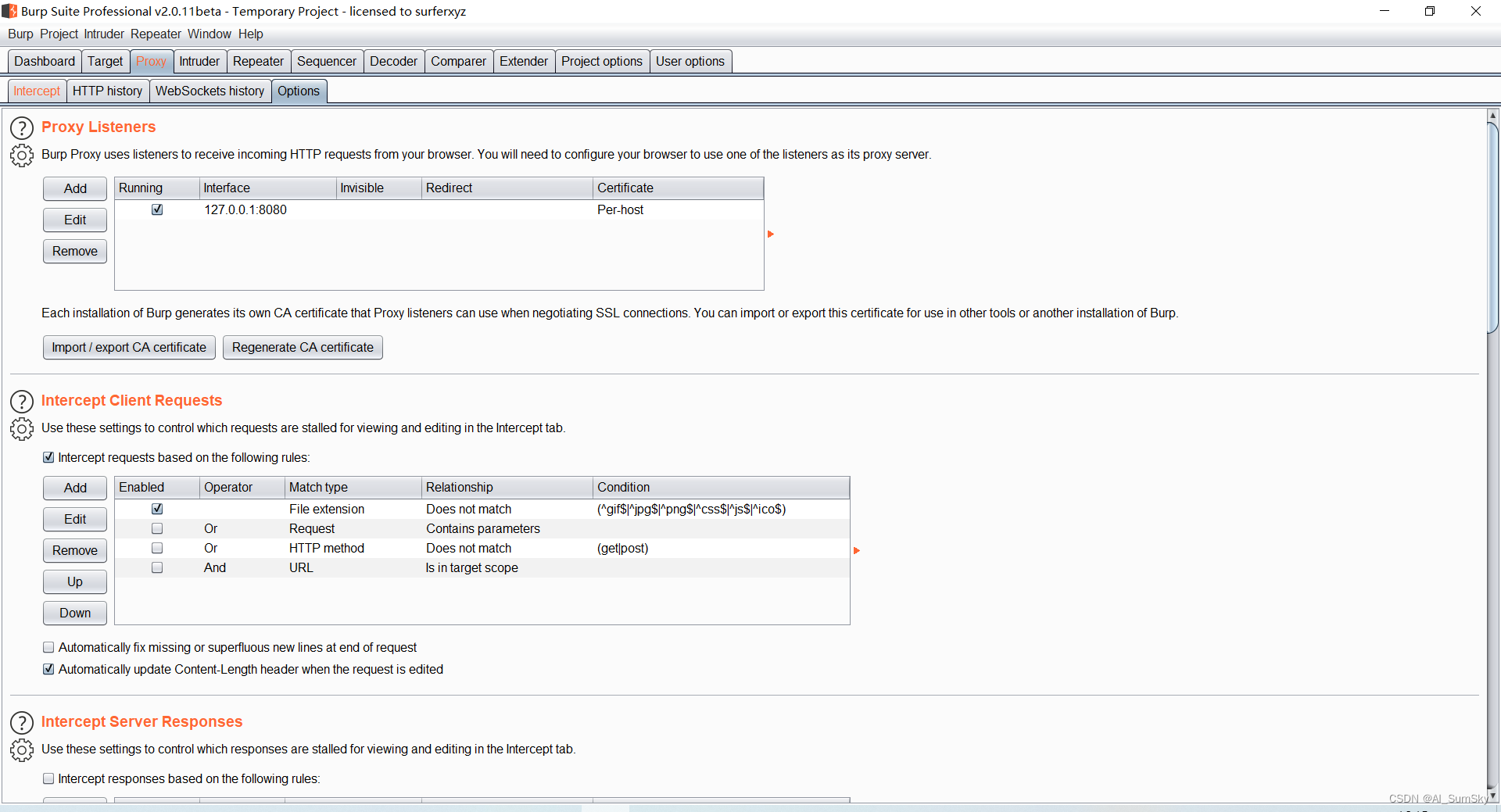Switch to the Repeater tool tab
The height and width of the screenshot is (812, 1501).
point(258,61)
